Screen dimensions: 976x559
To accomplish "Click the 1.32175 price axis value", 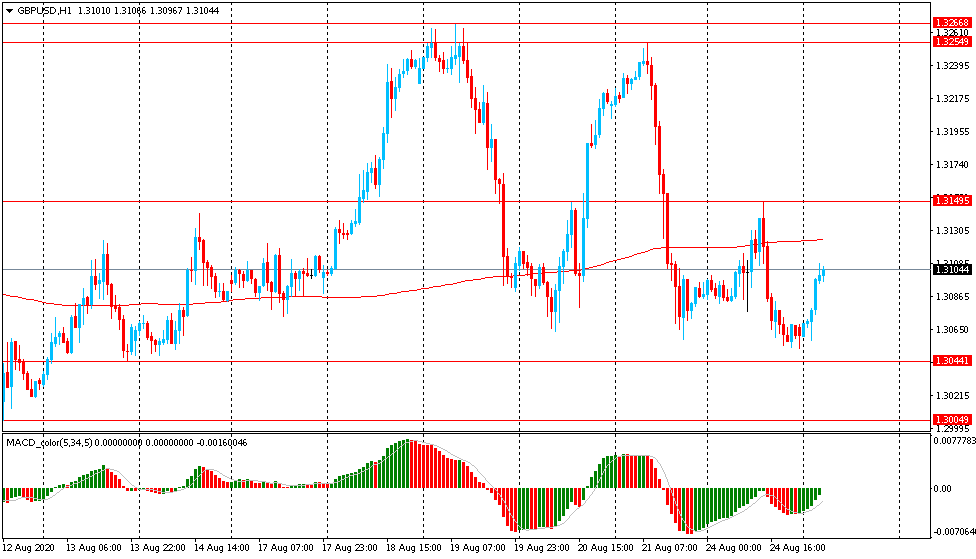I will 952,98.
